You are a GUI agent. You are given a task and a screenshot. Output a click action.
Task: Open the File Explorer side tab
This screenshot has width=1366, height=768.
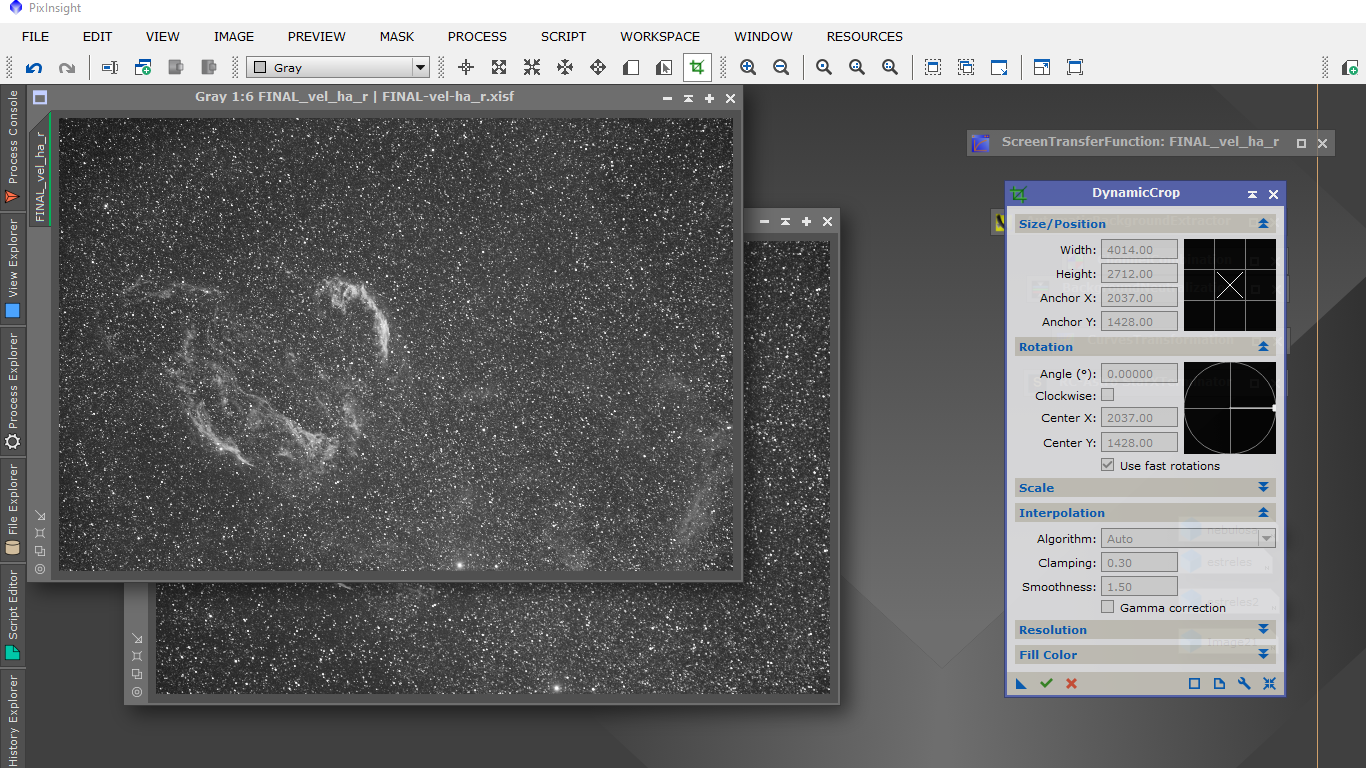[12, 508]
